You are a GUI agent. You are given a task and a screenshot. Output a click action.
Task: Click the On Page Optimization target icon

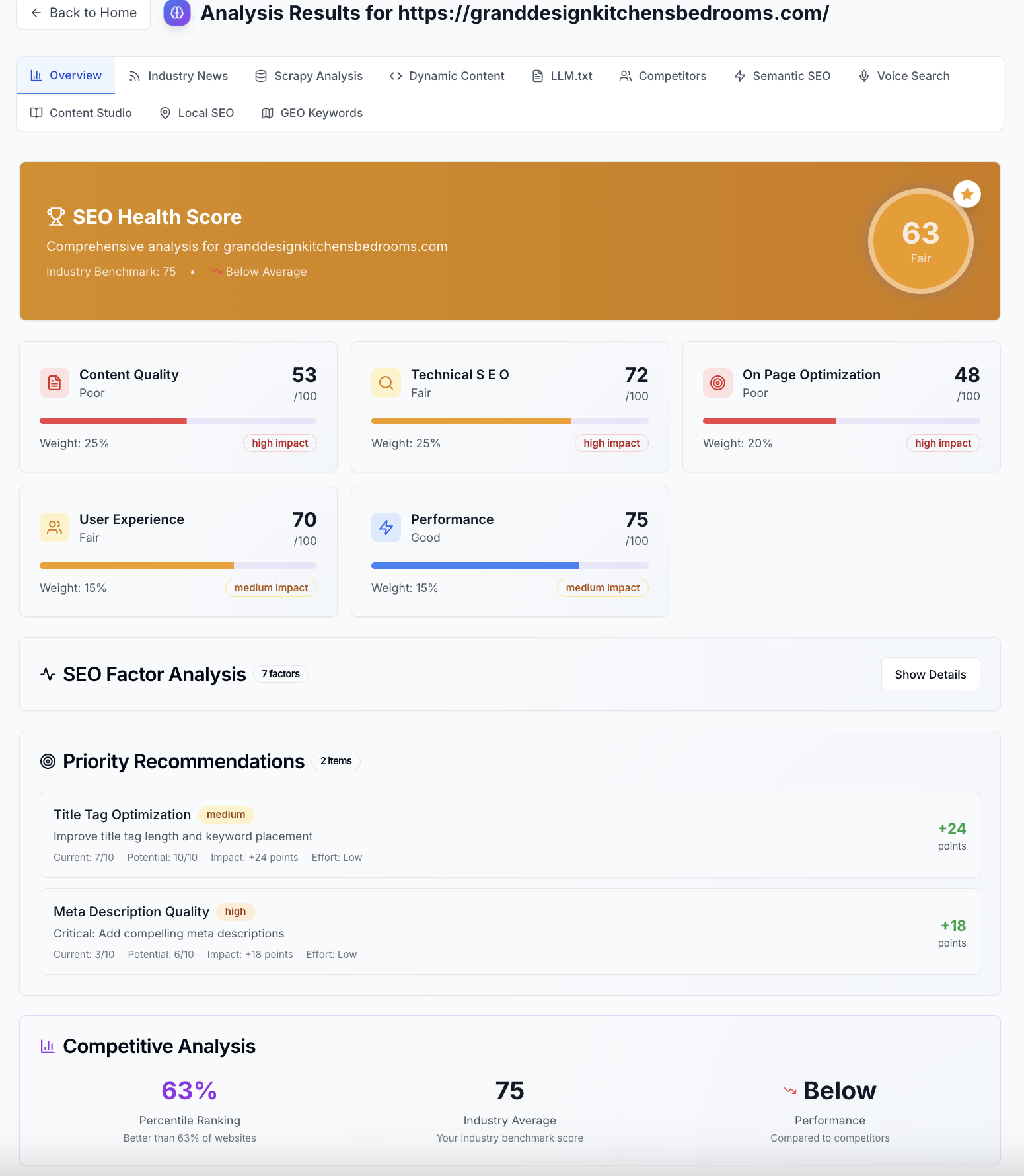718,383
